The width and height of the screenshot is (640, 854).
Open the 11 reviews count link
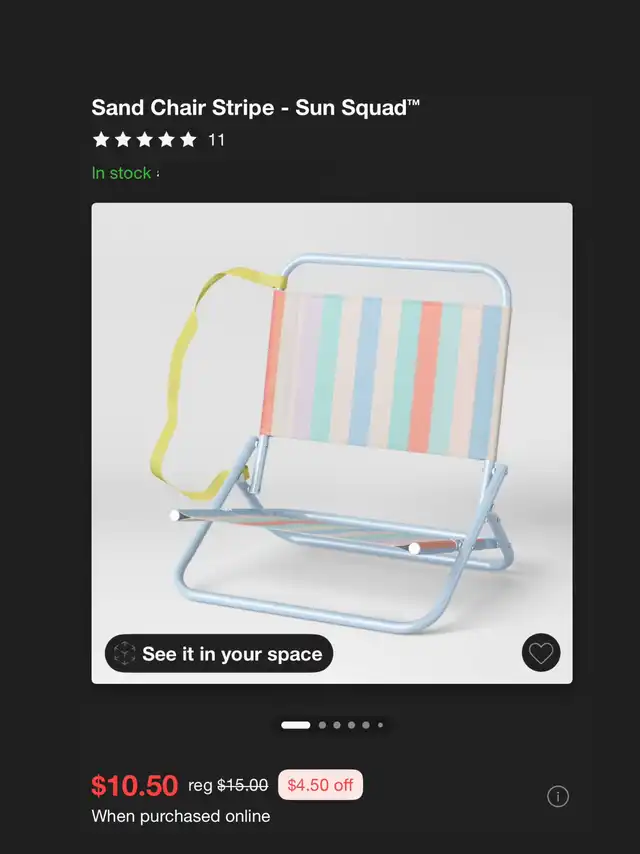point(216,141)
